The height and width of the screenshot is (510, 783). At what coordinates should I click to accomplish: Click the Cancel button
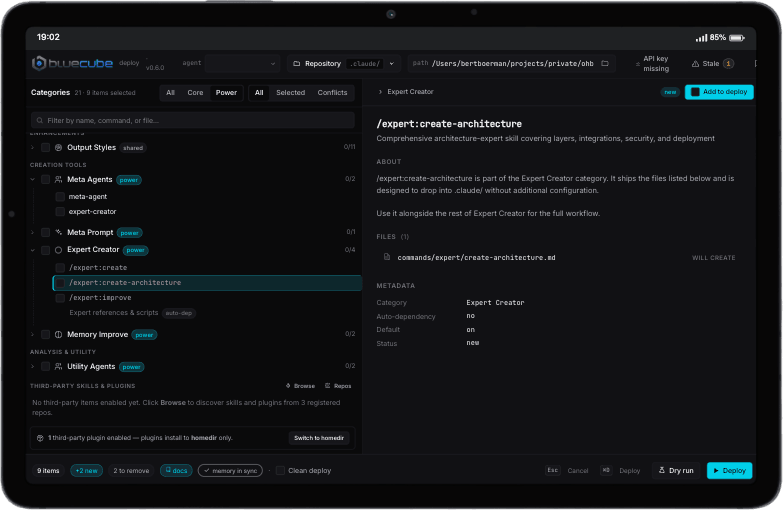click(578, 471)
